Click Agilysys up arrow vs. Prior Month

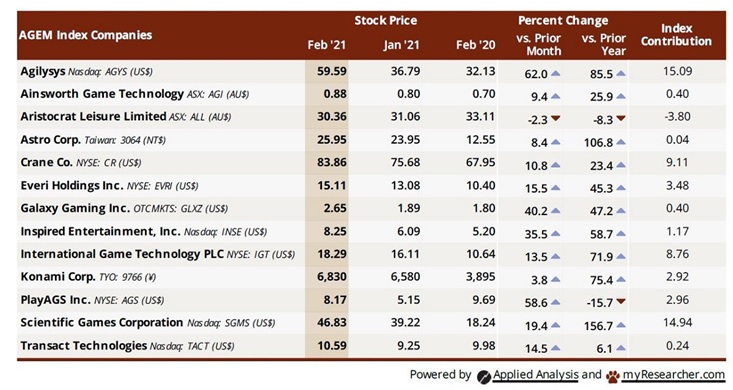(555, 73)
